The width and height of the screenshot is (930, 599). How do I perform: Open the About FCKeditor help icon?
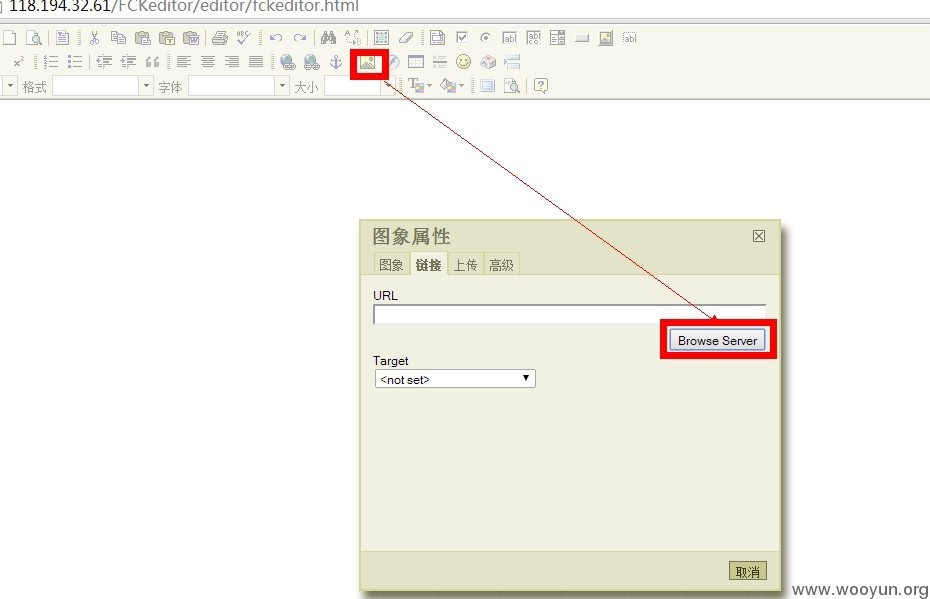coord(540,86)
